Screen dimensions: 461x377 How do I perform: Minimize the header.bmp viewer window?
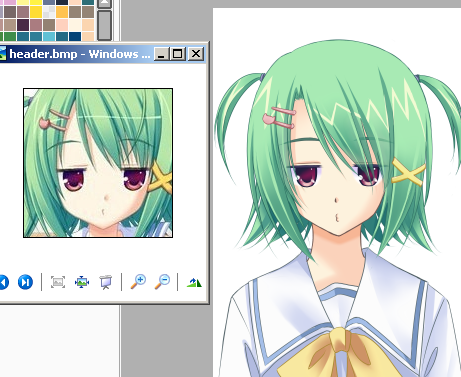point(161,54)
